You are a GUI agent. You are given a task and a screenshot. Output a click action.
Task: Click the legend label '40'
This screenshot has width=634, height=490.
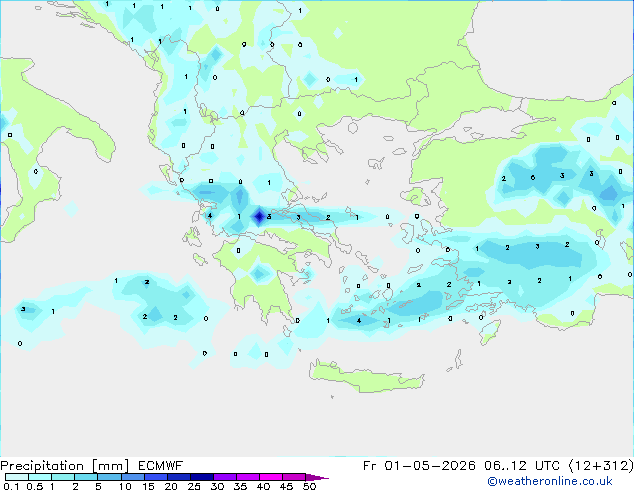tap(263, 486)
